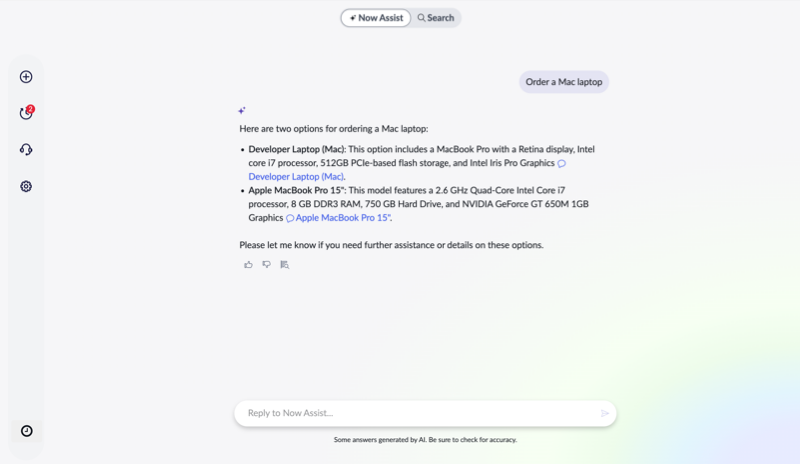
Task: Open the settings gear icon
Action: click(x=26, y=186)
